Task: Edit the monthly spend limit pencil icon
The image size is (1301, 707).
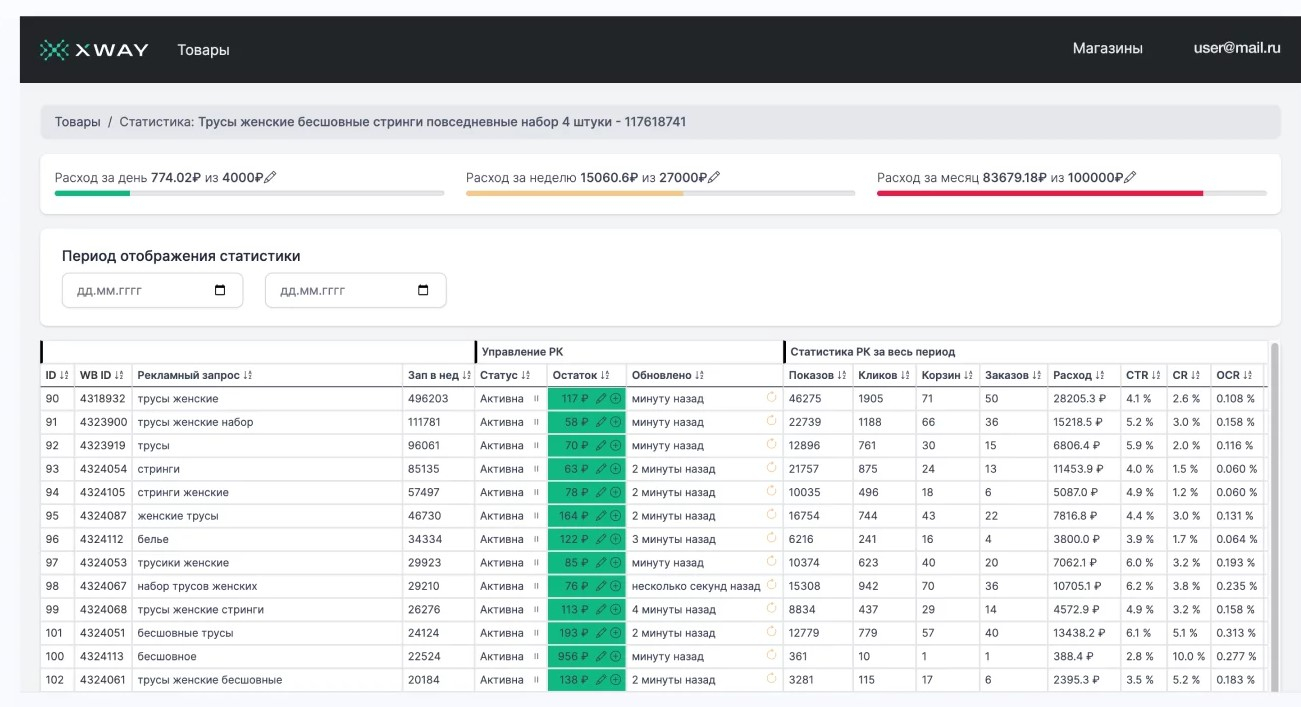Action: click(1130, 177)
